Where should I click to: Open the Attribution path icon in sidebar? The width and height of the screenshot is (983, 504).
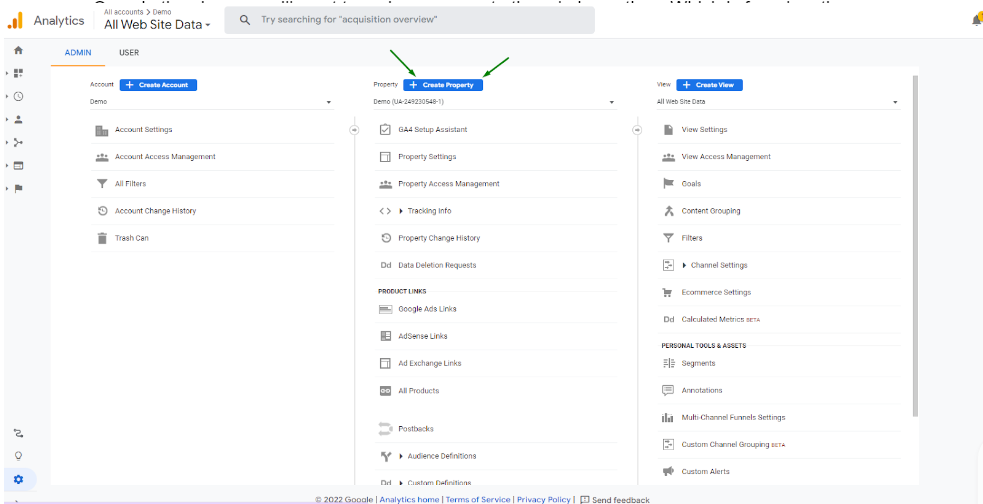[x=18, y=433]
